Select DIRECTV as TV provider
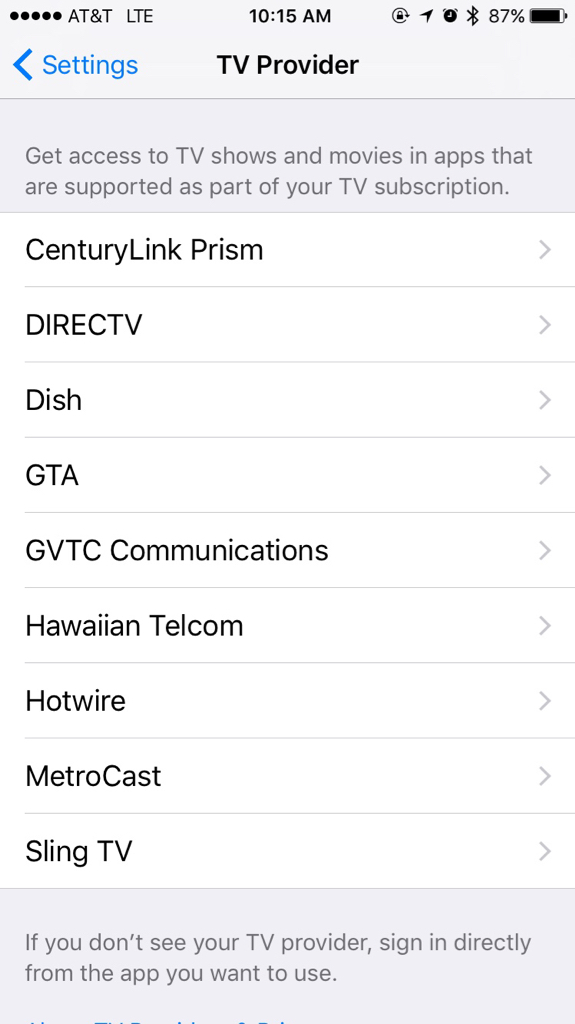This screenshot has height=1024, width=575. pyautogui.click(x=288, y=325)
